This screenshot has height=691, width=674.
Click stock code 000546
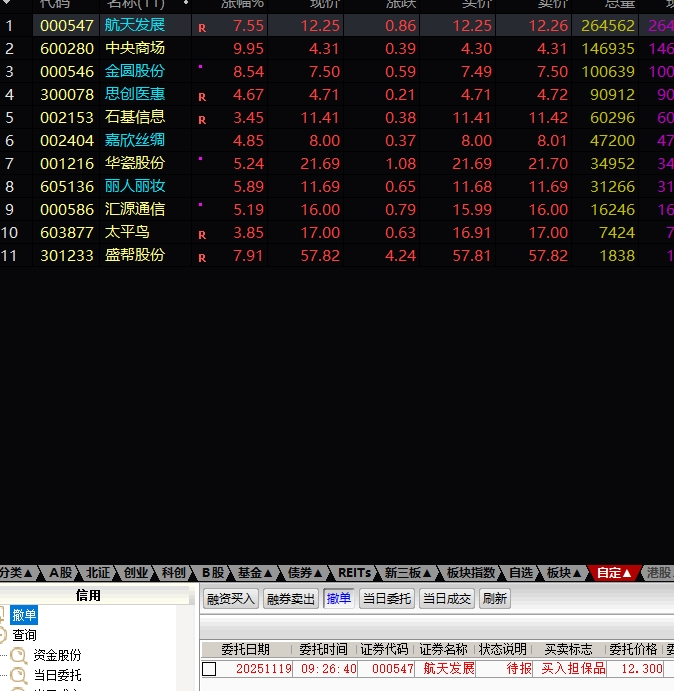point(67,71)
